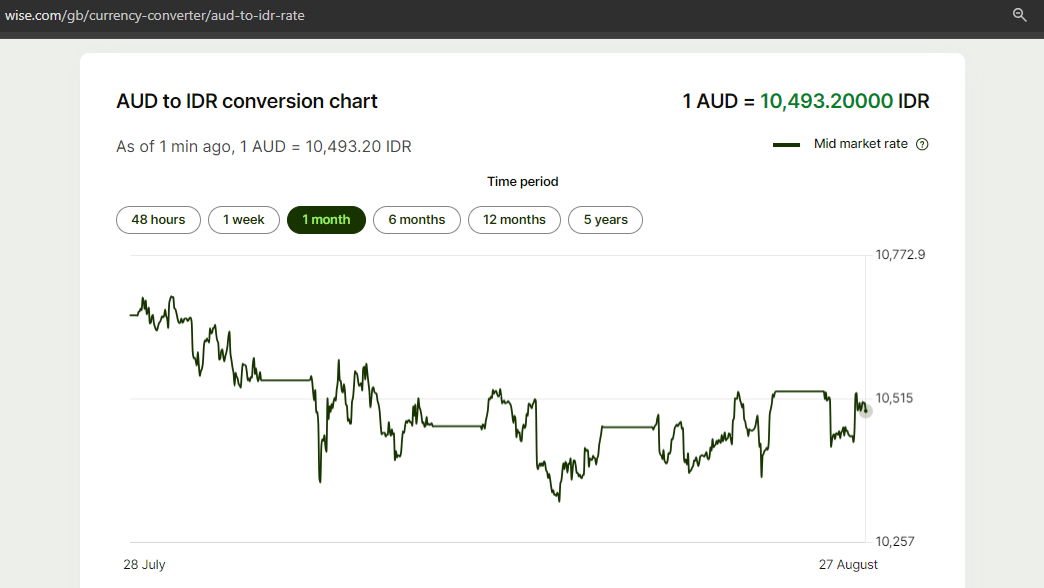Click the 'As of 1 min ago' rate text
1044x588 pixels.
point(263,147)
